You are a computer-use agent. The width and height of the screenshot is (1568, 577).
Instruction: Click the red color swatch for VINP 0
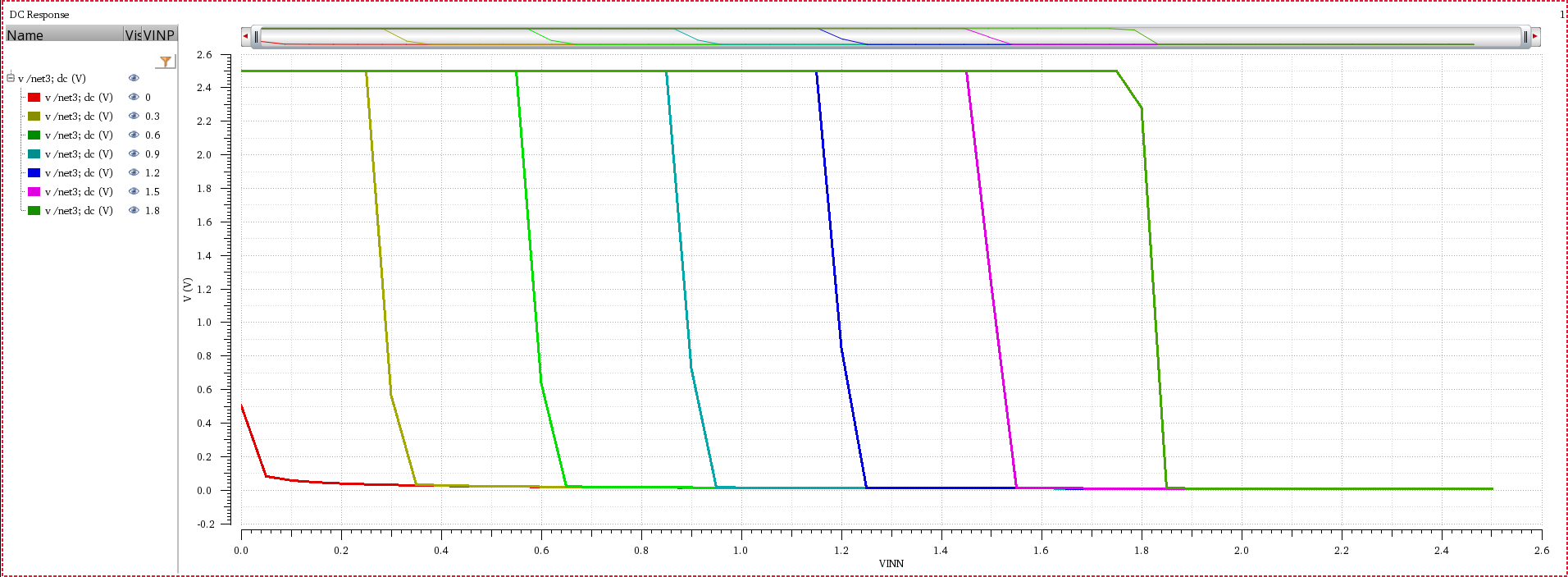click(34, 97)
